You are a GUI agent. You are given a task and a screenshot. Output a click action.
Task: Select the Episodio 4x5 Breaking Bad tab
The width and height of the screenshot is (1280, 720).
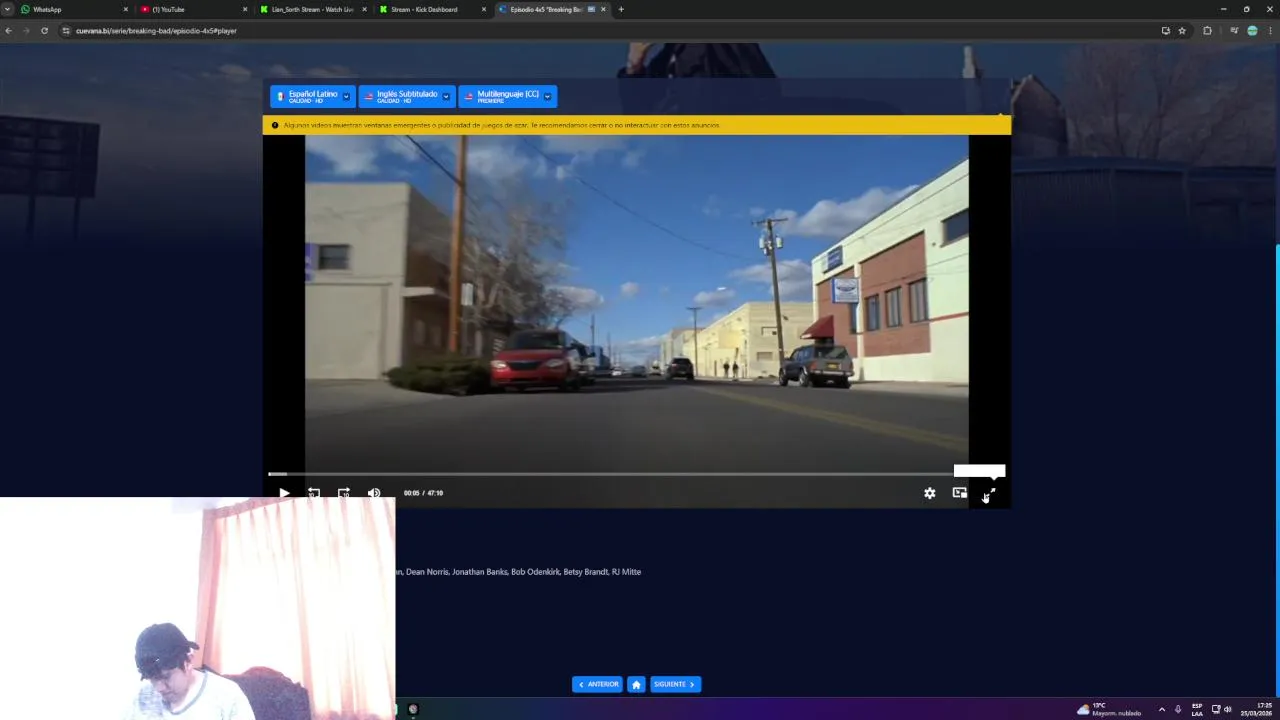(550, 9)
